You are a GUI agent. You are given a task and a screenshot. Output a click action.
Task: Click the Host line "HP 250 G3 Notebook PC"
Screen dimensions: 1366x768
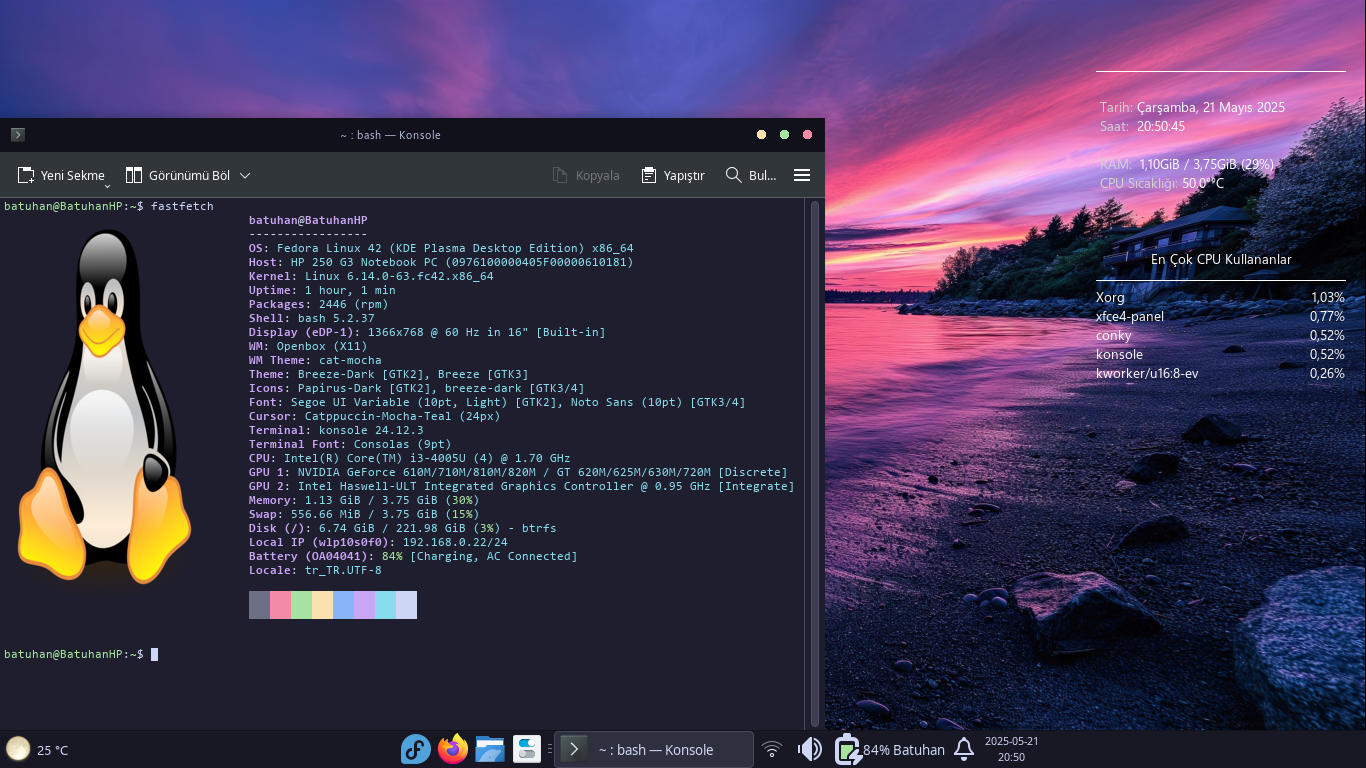(441, 262)
